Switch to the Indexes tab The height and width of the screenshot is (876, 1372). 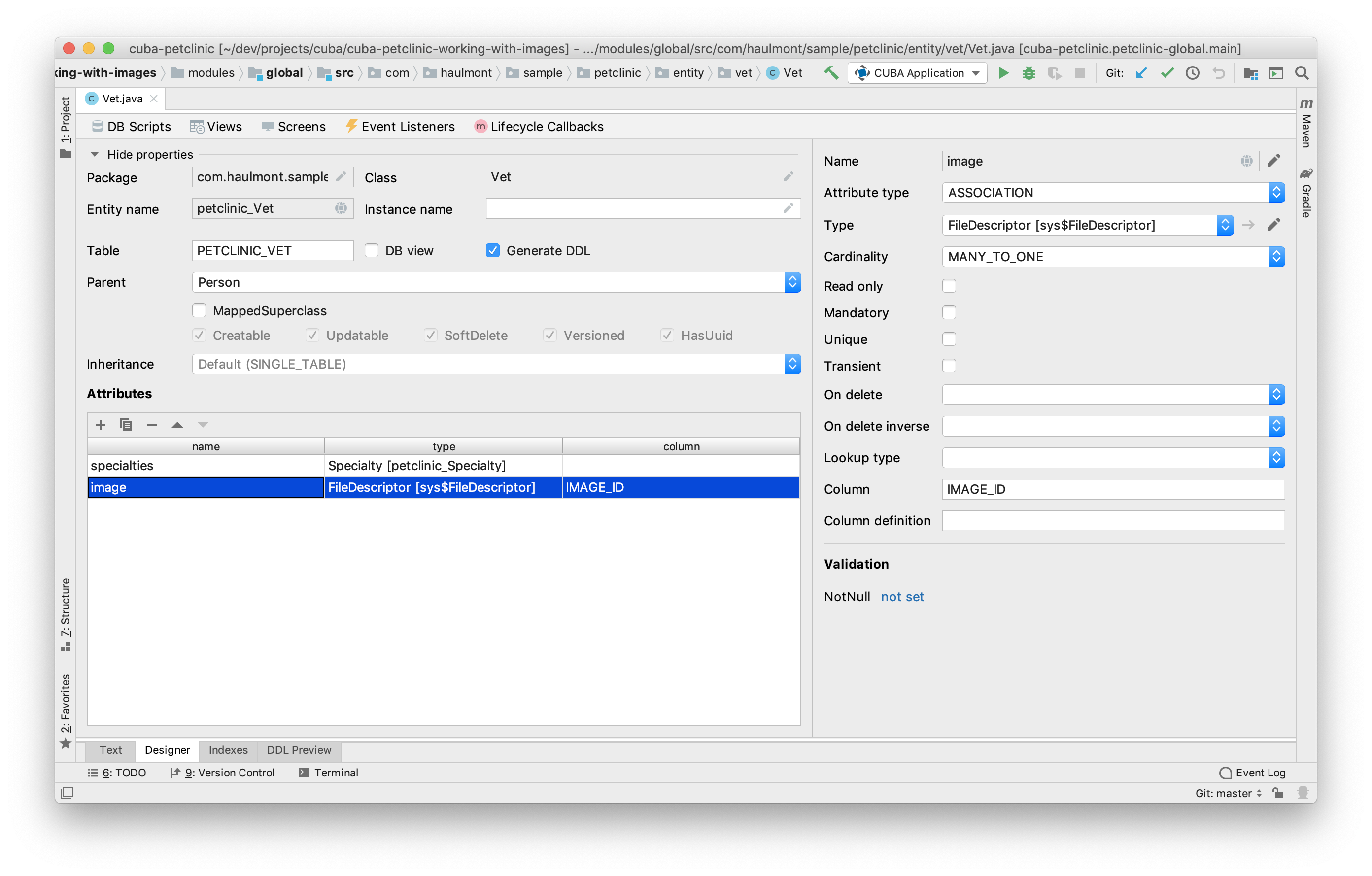point(228,750)
